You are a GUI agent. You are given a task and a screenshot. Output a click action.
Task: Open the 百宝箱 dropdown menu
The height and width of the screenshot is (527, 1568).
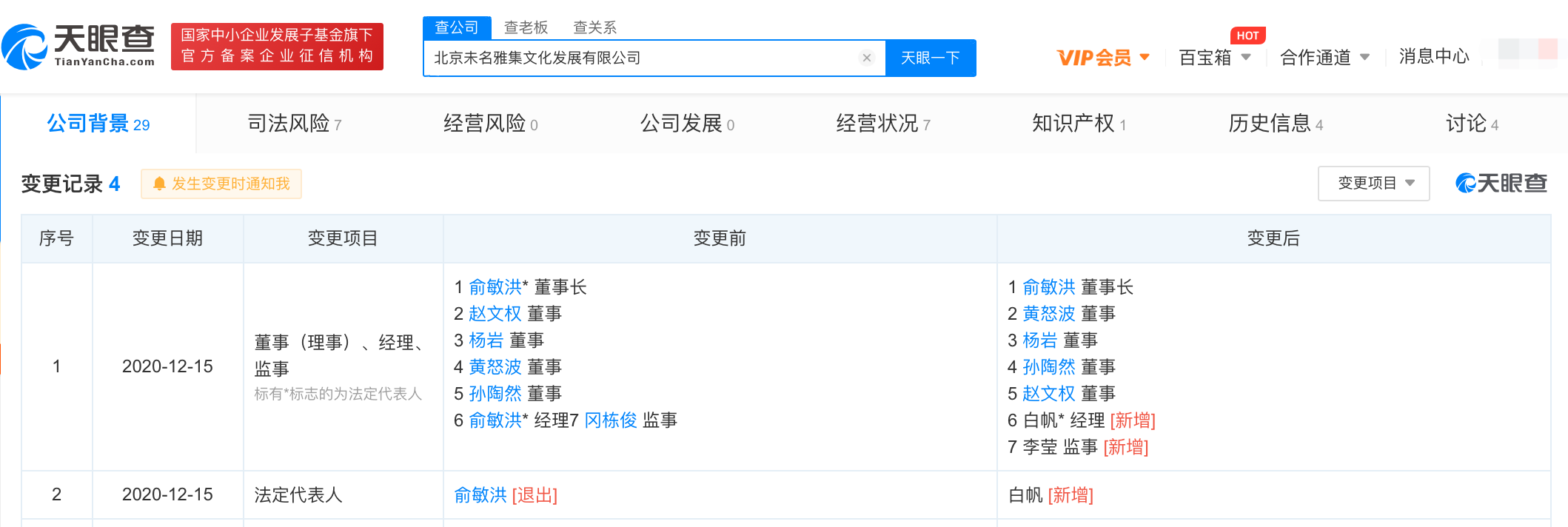[1214, 57]
